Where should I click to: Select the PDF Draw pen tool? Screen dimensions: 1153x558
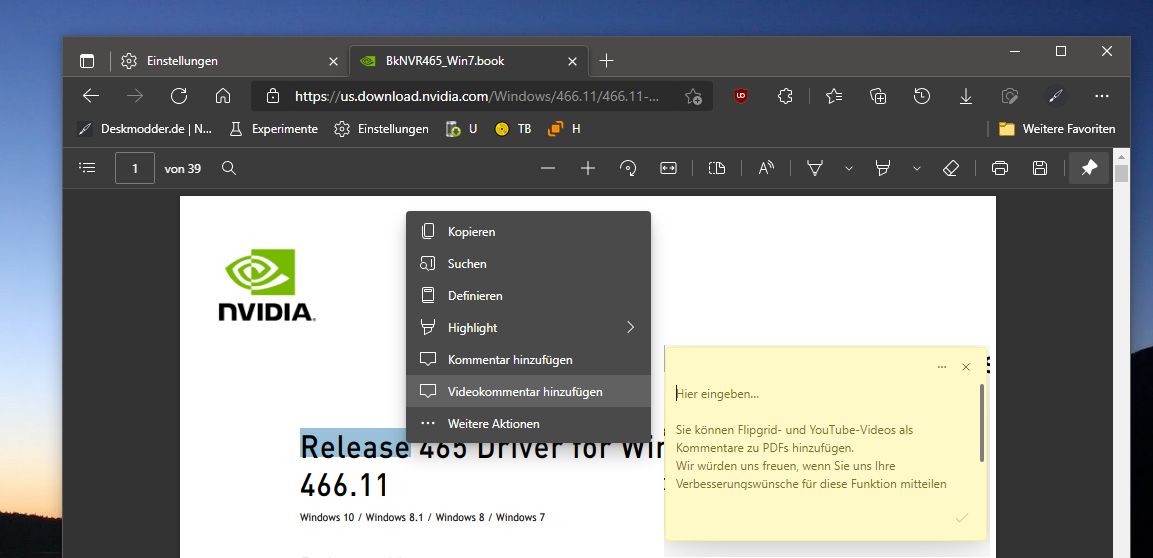click(815, 168)
